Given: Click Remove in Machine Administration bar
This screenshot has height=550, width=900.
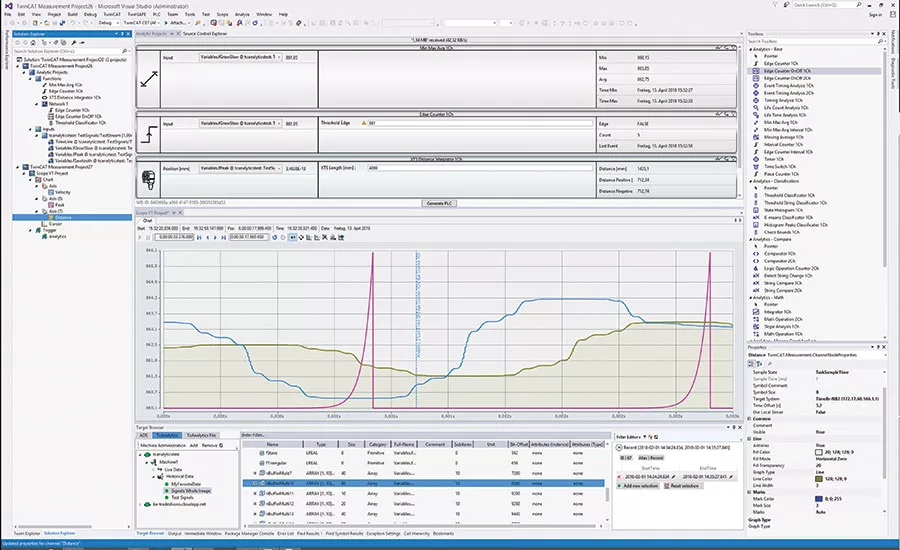Looking at the screenshot, I should [210, 446].
